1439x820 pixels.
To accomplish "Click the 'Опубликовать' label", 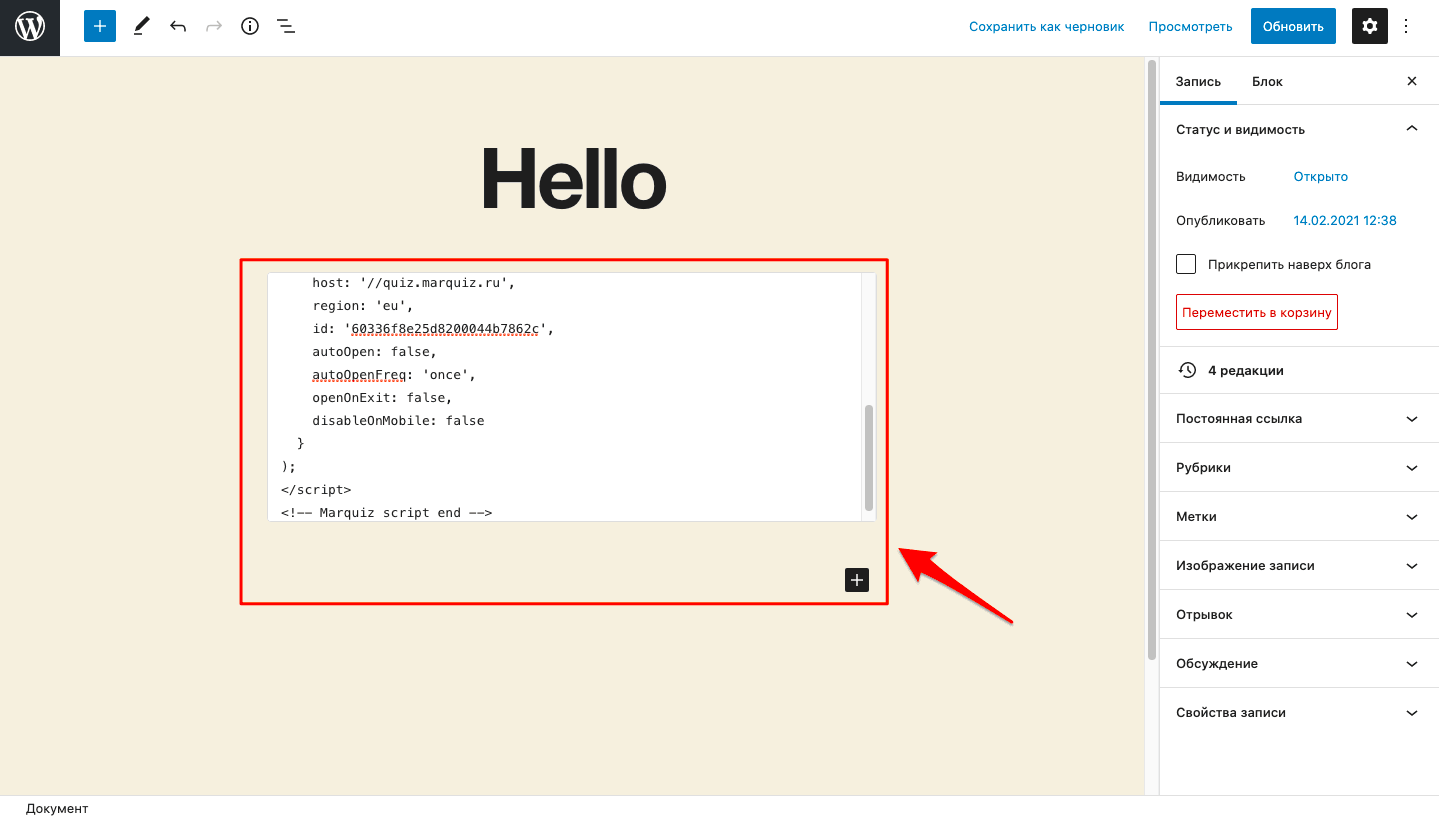I will (1221, 221).
